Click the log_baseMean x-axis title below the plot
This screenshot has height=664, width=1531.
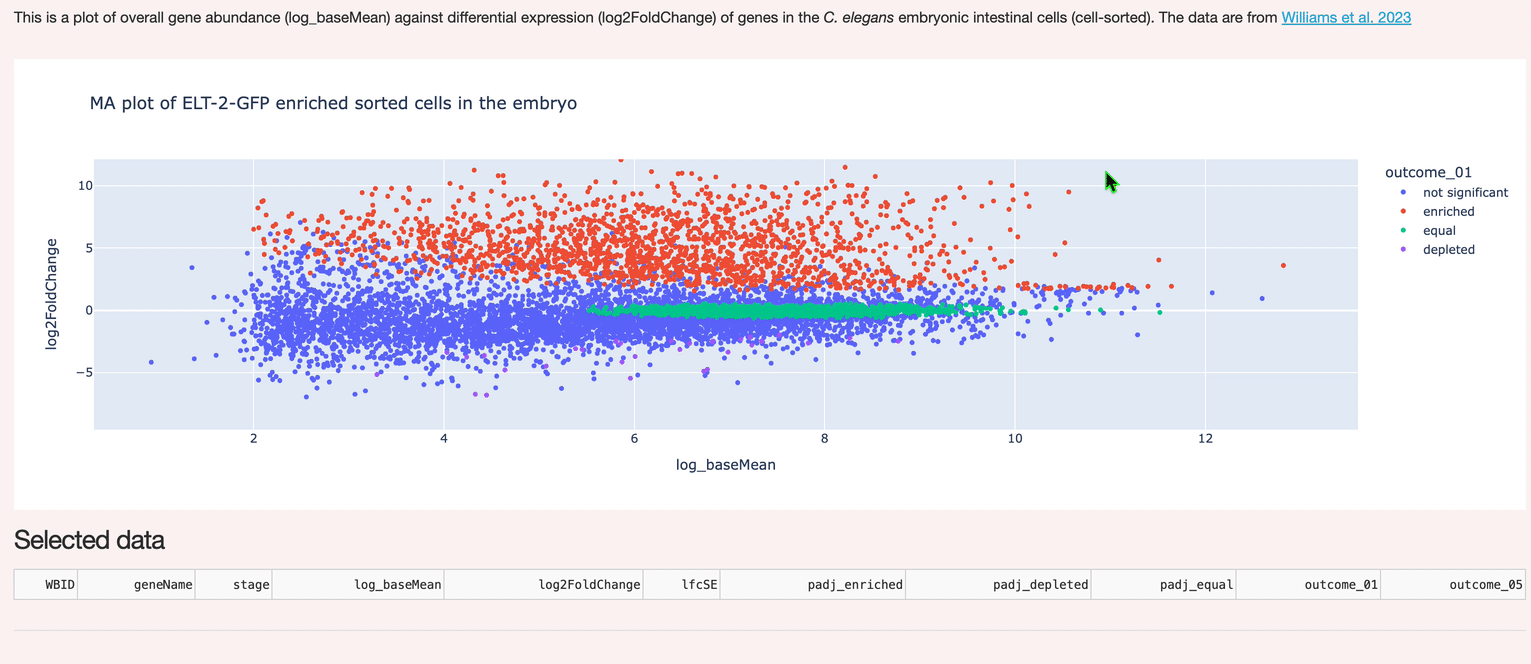click(725, 465)
